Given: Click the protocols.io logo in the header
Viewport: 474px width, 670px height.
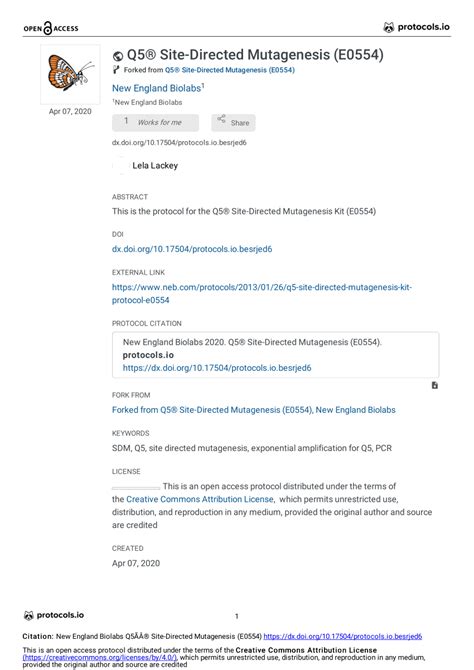Looking at the screenshot, I should (x=416, y=27).
